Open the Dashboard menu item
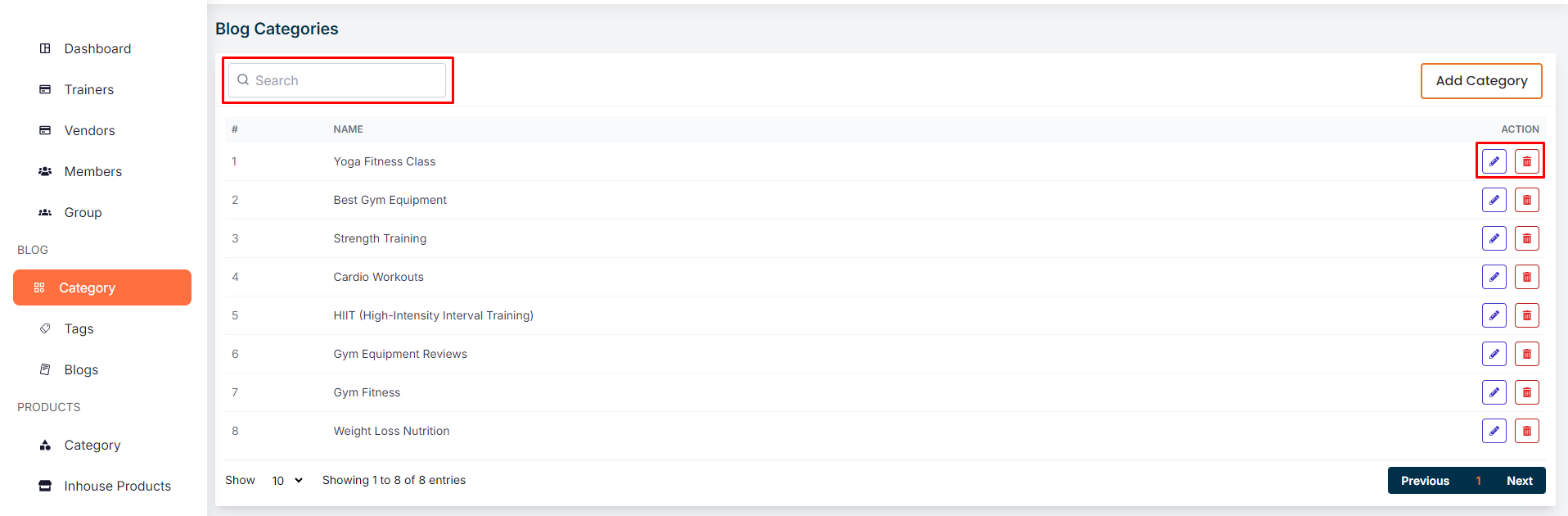 point(97,49)
